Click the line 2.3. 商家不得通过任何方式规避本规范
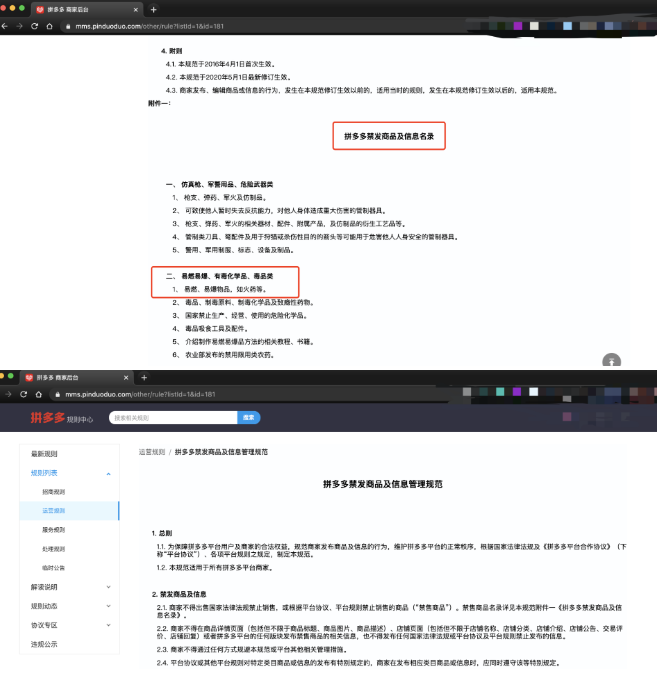 coord(253,649)
